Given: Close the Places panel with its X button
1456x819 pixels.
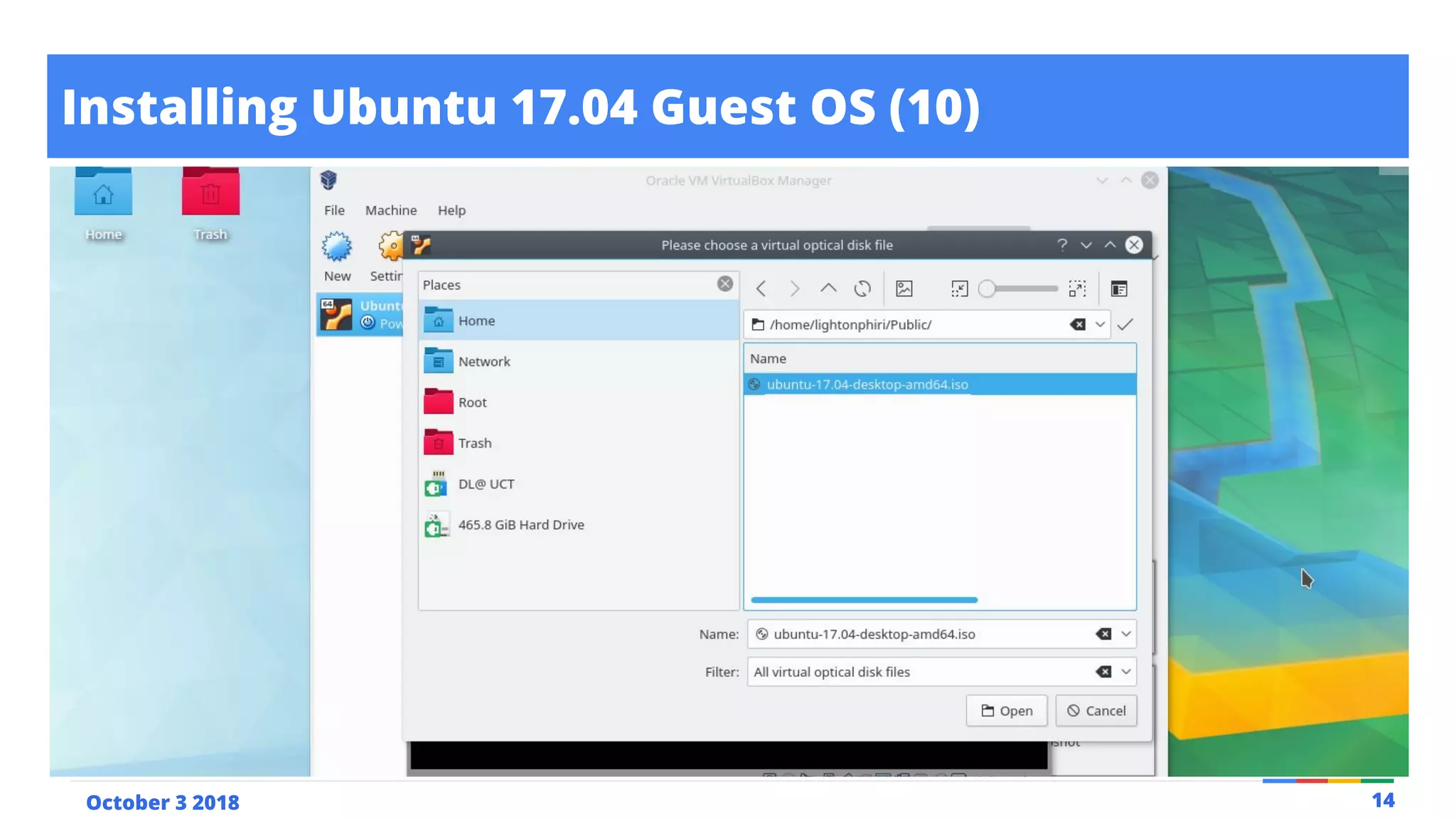Looking at the screenshot, I should tap(724, 284).
